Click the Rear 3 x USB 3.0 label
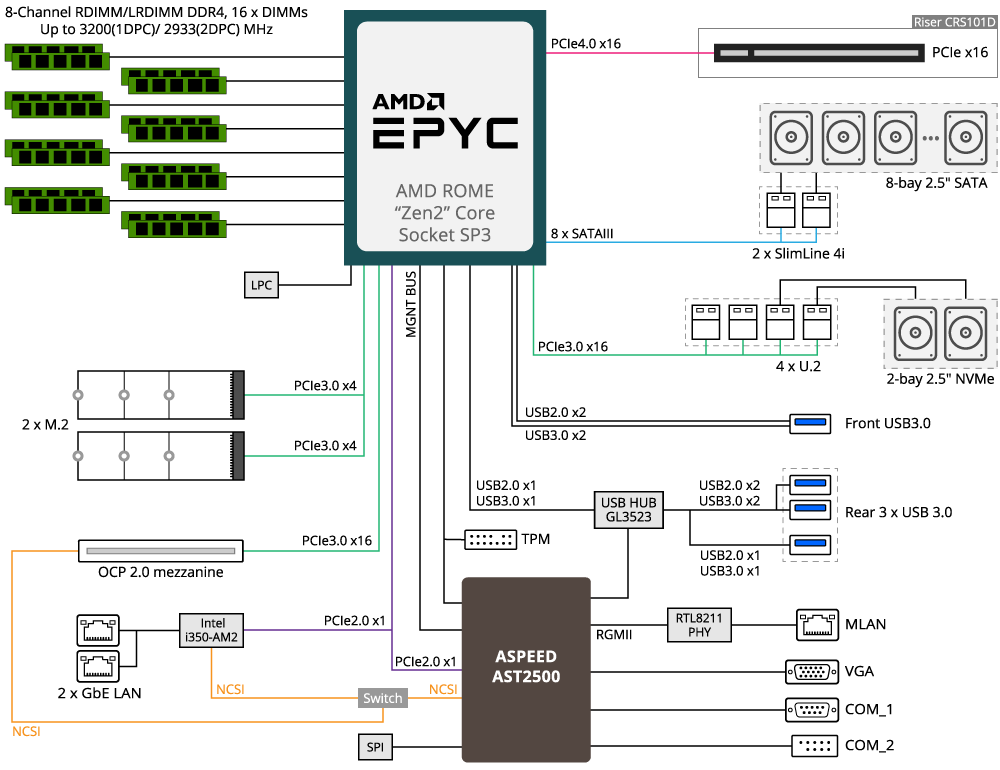 898,512
